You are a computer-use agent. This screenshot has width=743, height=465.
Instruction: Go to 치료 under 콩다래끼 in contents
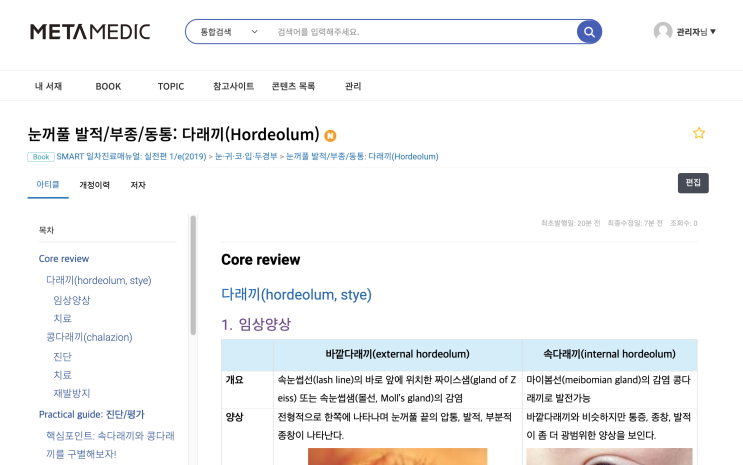(63, 375)
